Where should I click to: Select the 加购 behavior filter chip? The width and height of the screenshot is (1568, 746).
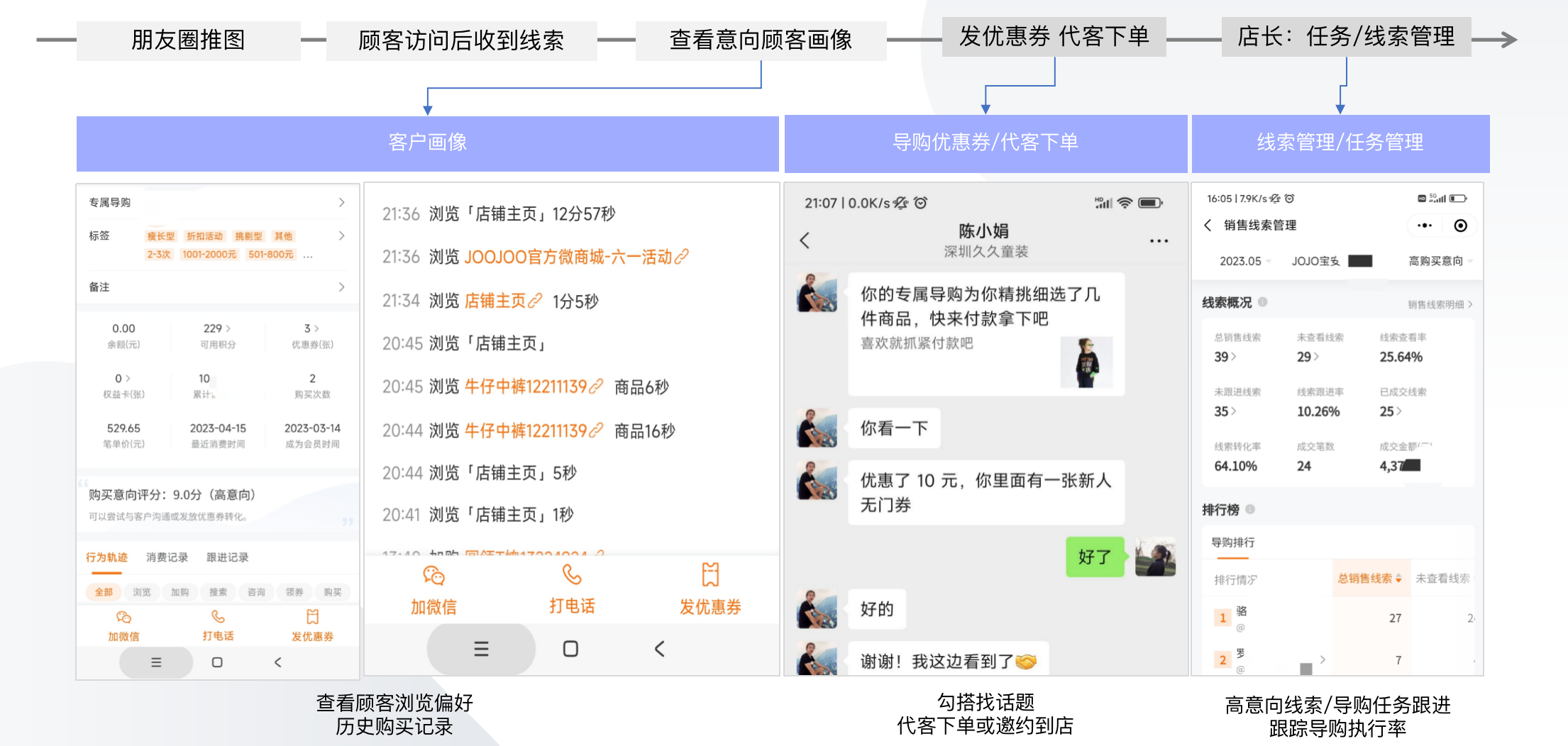click(180, 592)
